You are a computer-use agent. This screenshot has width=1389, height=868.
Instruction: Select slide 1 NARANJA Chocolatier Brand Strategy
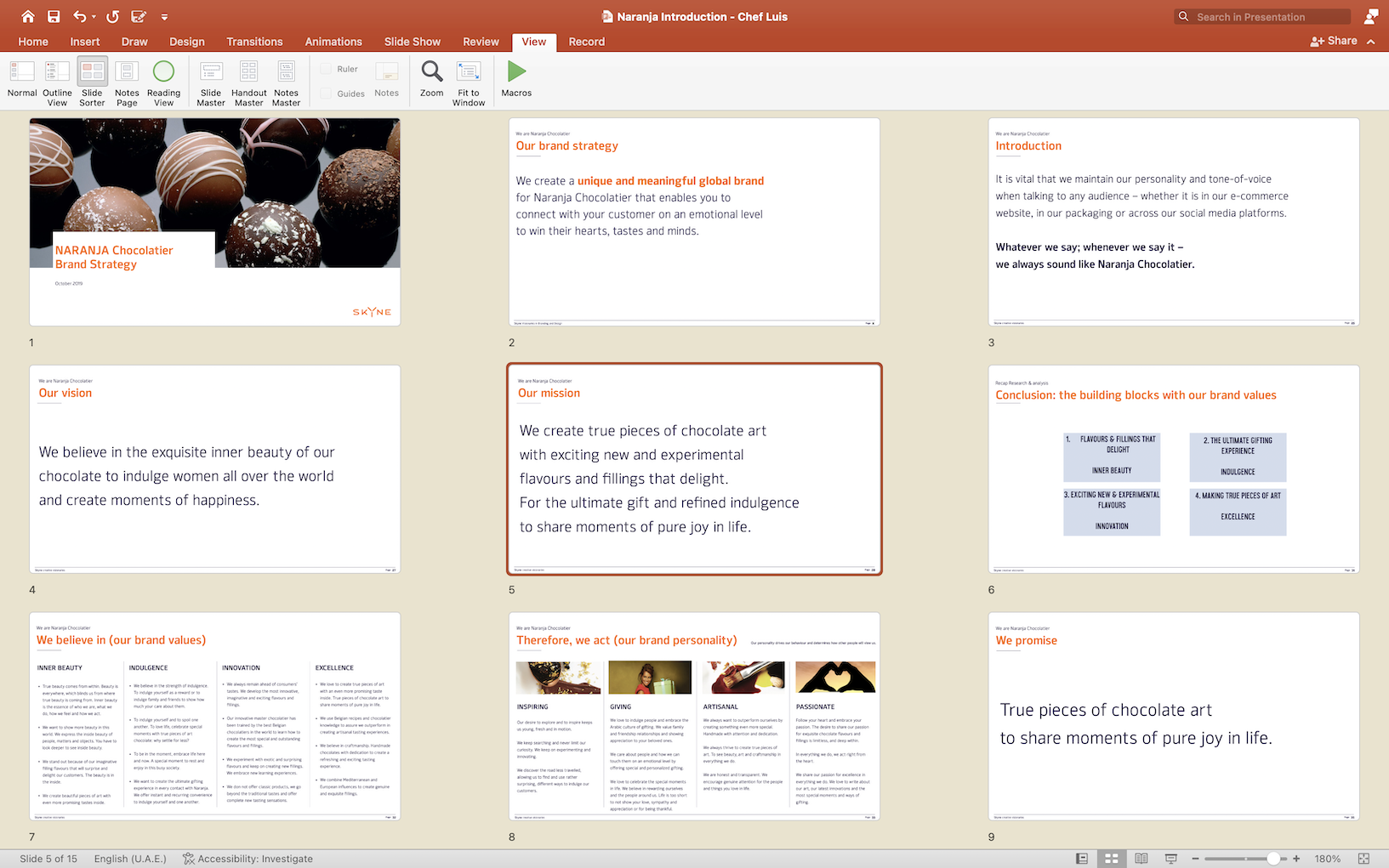(215, 222)
